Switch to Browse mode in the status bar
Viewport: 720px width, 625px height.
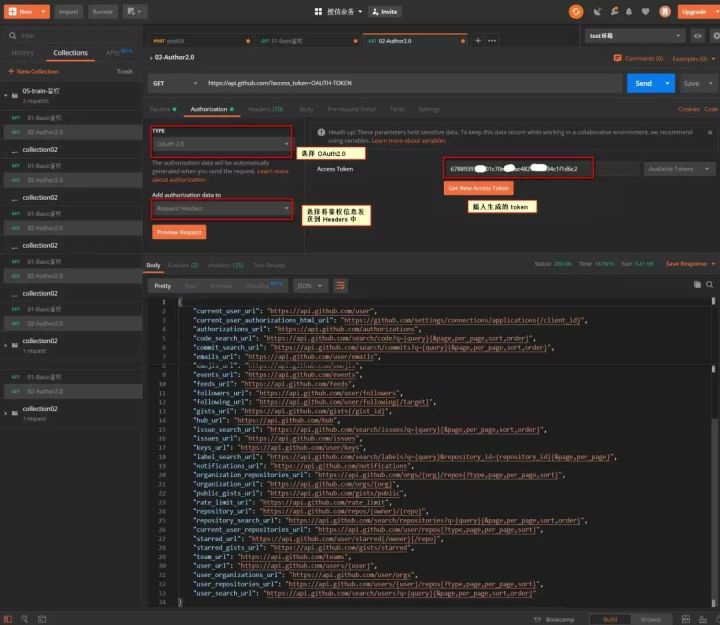click(x=651, y=619)
